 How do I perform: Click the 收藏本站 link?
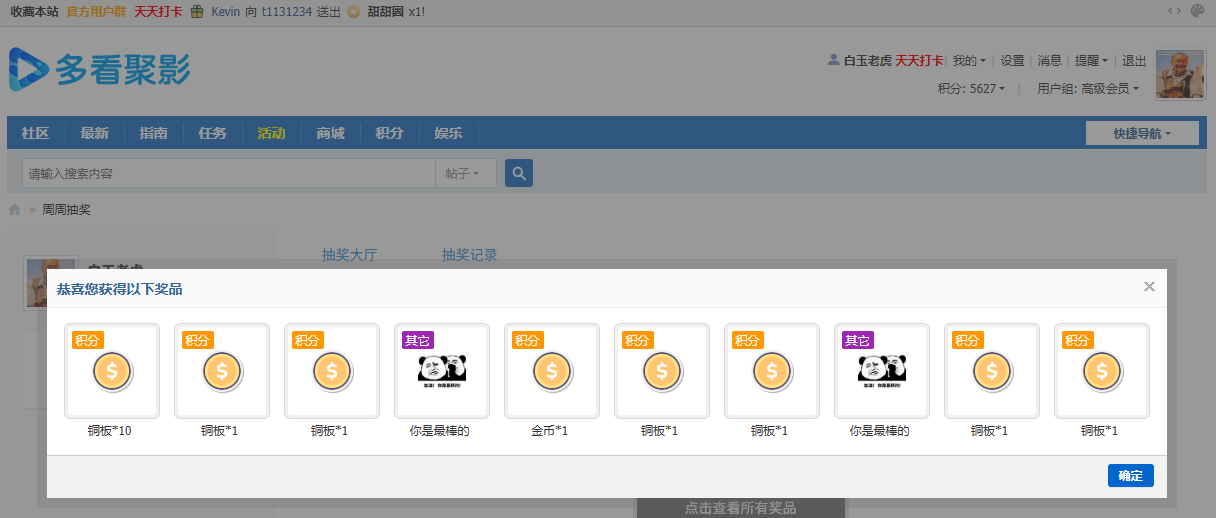(34, 12)
